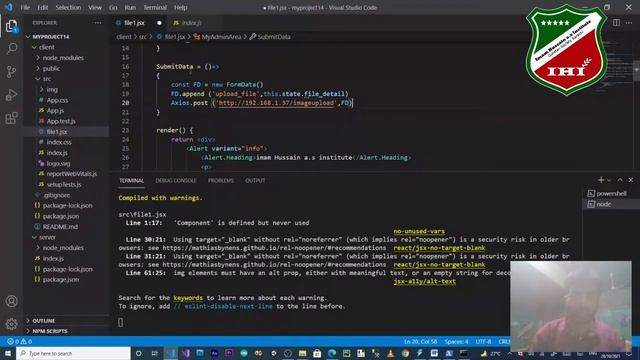Create a new terminal with plus icon
The image size is (640, 360).
click(x=601, y=180)
